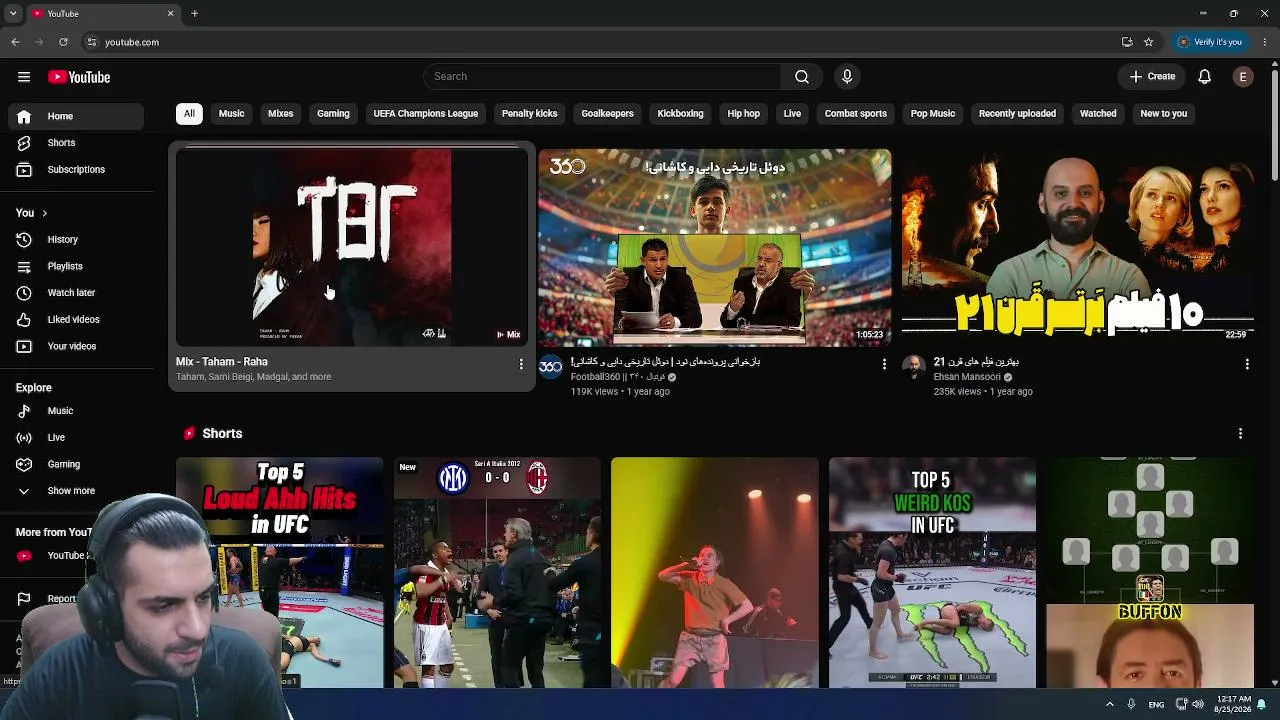Viewport: 1280px width, 720px height.
Task: Select the Hip hop filter chip
Action: tap(744, 114)
